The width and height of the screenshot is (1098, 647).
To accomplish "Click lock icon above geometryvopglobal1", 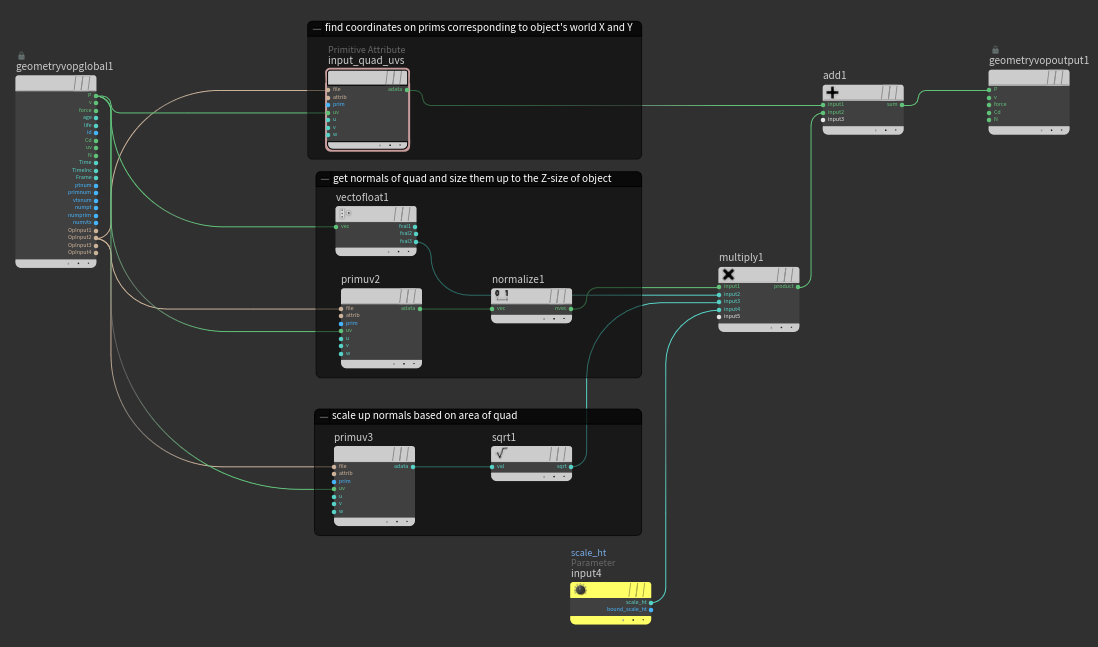I will [x=21, y=56].
